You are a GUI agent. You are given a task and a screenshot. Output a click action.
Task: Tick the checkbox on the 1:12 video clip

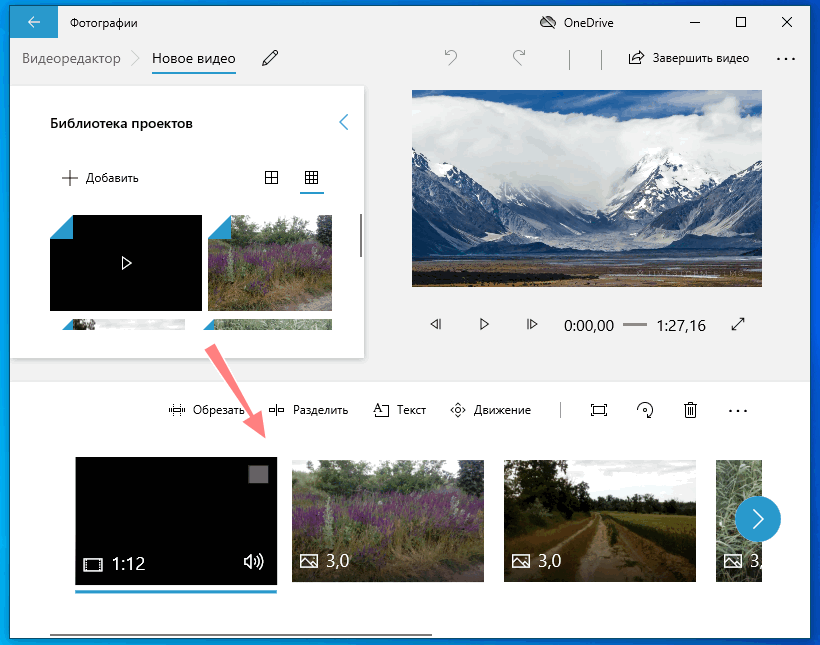pos(258,475)
